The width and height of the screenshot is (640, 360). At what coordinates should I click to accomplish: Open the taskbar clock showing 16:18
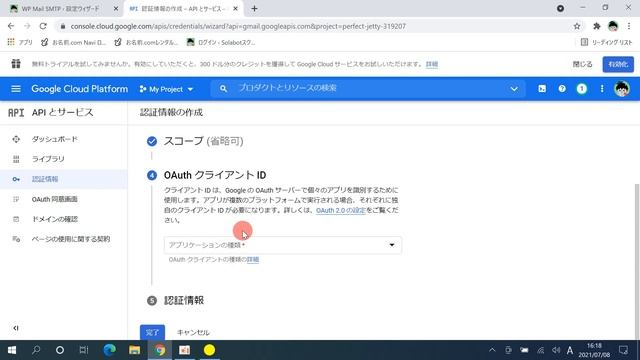tap(594, 350)
